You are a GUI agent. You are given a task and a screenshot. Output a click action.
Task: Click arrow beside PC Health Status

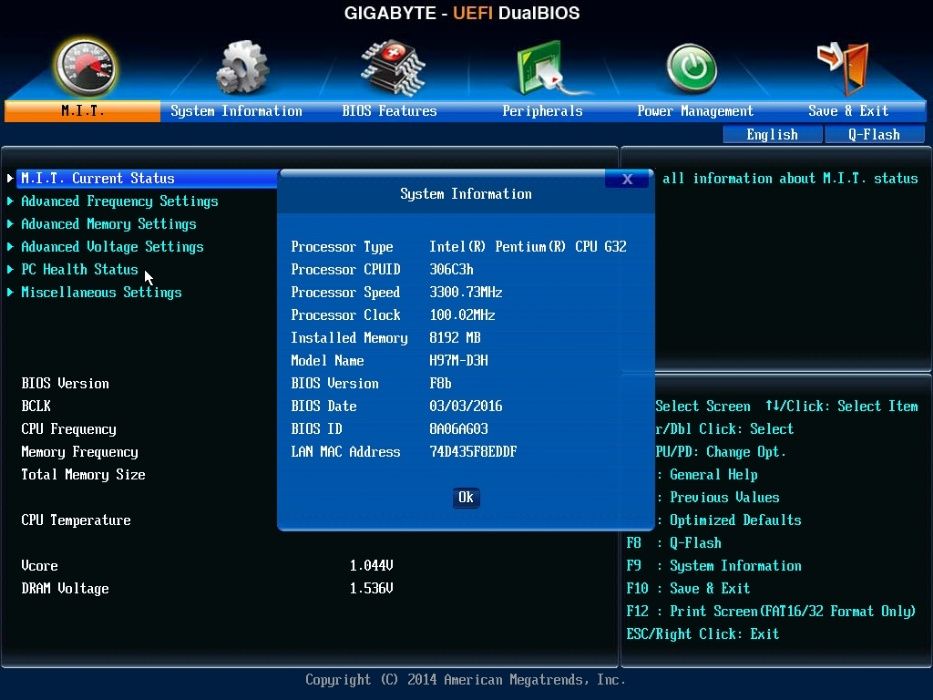pyautogui.click(x=10, y=269)
